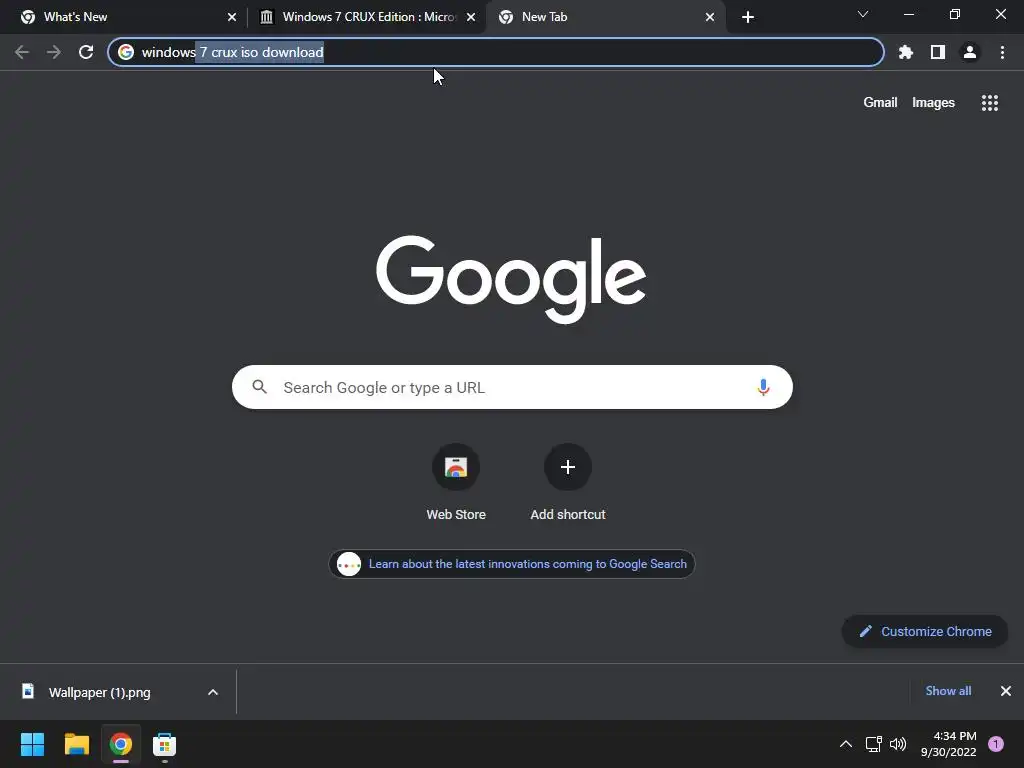Open Learn about latest innovations link
Viewport: 1024px width, 768px height.
click(x=511, y=564)
